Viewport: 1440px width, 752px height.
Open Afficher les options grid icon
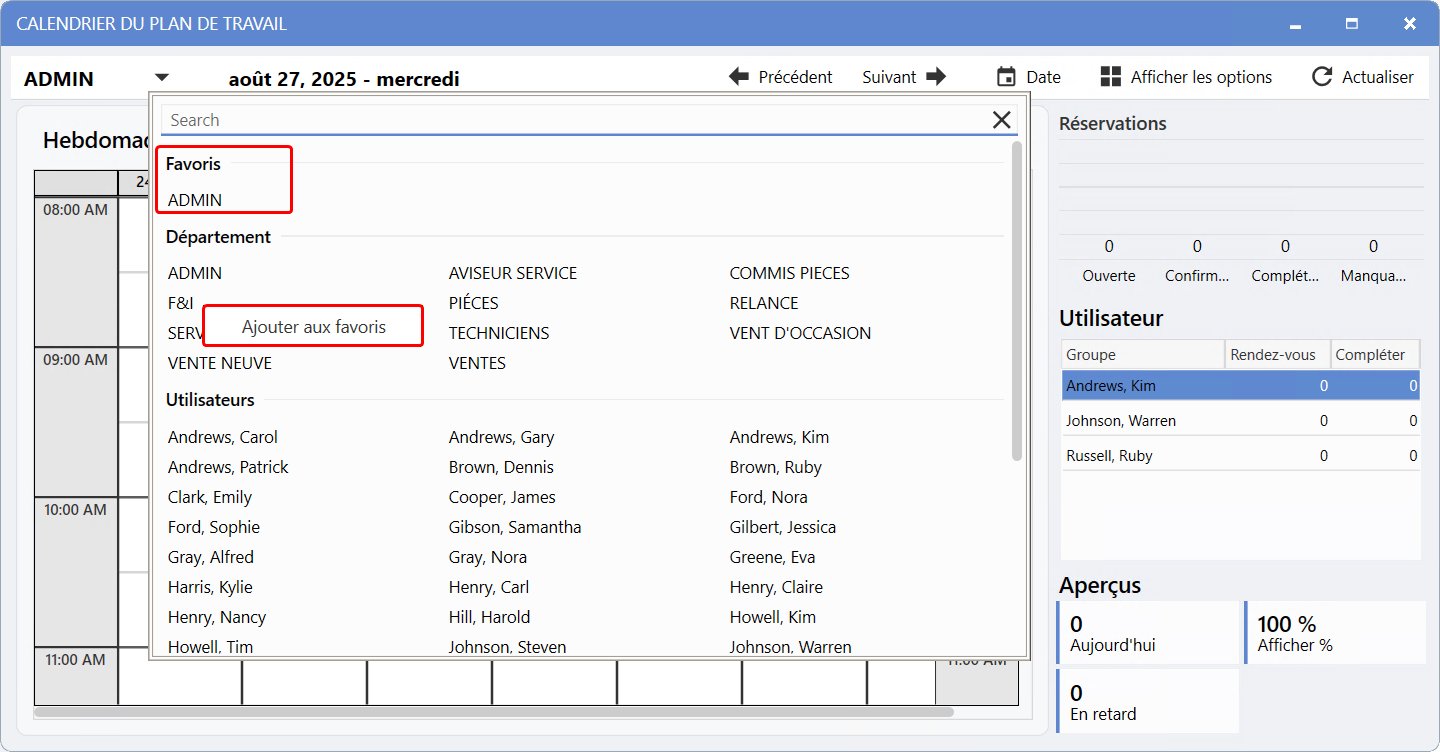[1110, 77]
